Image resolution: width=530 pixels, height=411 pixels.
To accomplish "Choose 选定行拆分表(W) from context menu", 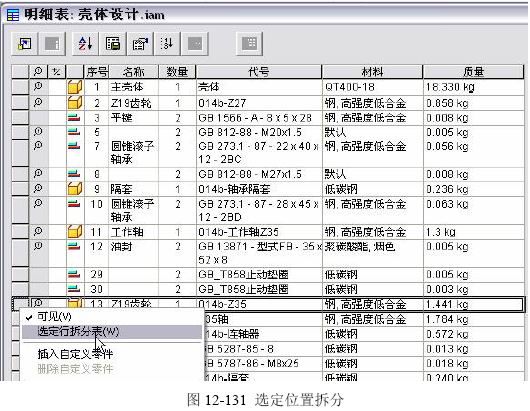I will click(x=112, y=332).
